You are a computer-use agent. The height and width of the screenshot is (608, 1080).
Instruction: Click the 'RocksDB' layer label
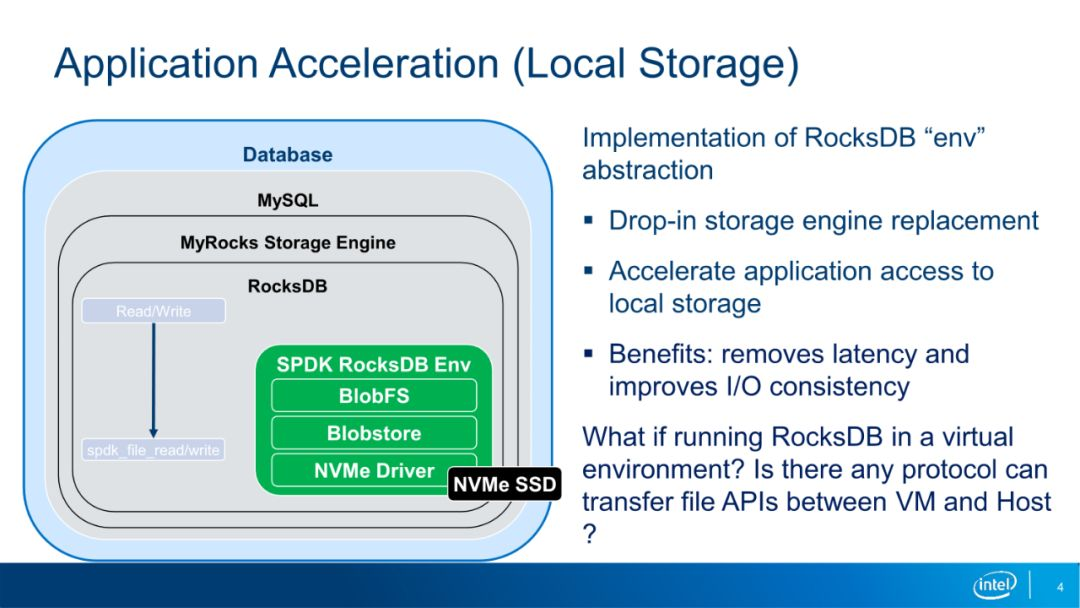click(x=287, y=286)
